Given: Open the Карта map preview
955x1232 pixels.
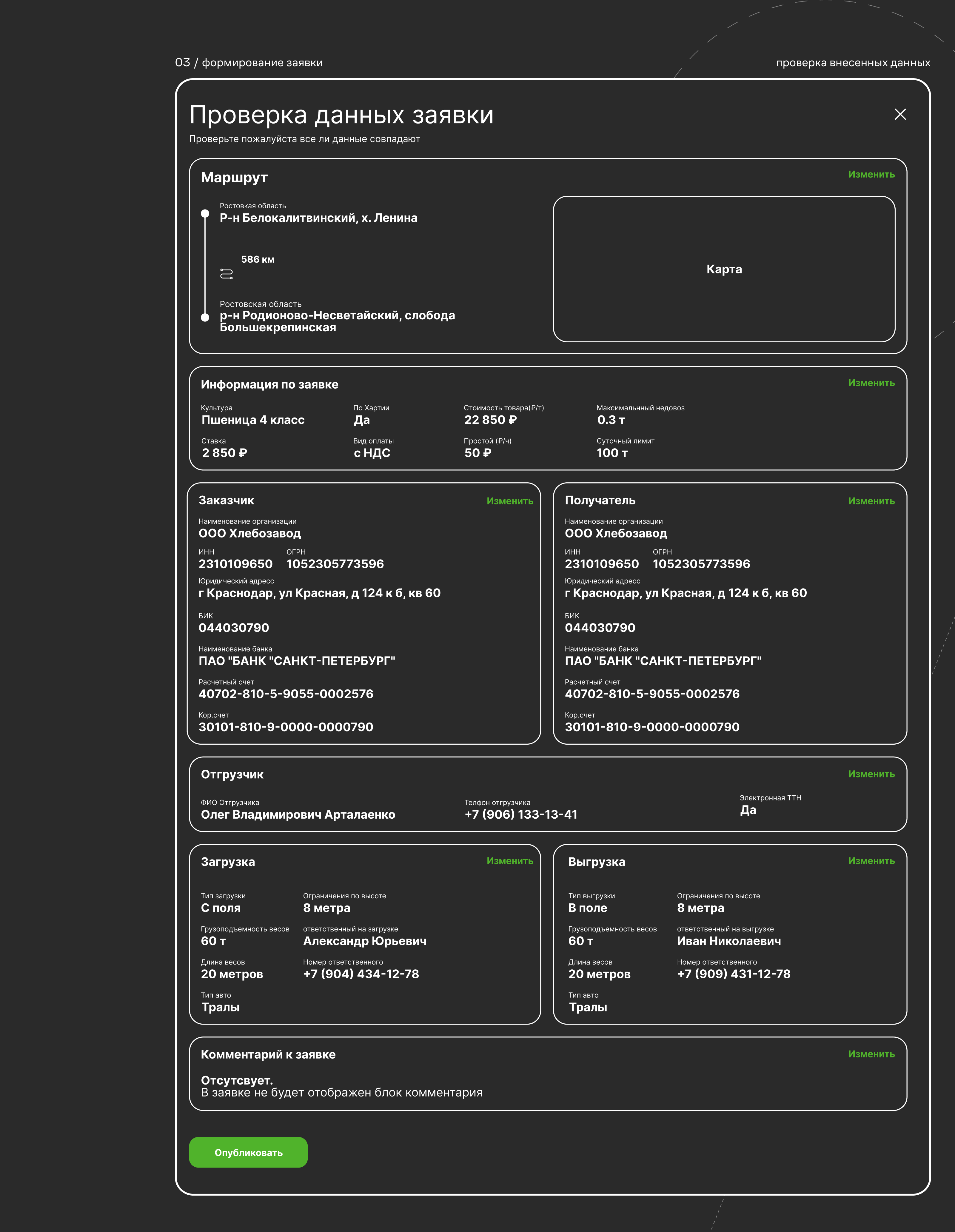Looking at the screenshot, I should [724, 269].
